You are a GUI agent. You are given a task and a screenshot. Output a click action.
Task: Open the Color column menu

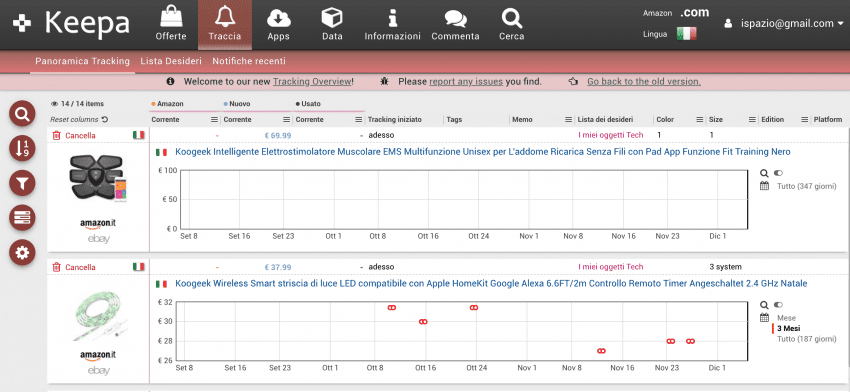point(700,120)
